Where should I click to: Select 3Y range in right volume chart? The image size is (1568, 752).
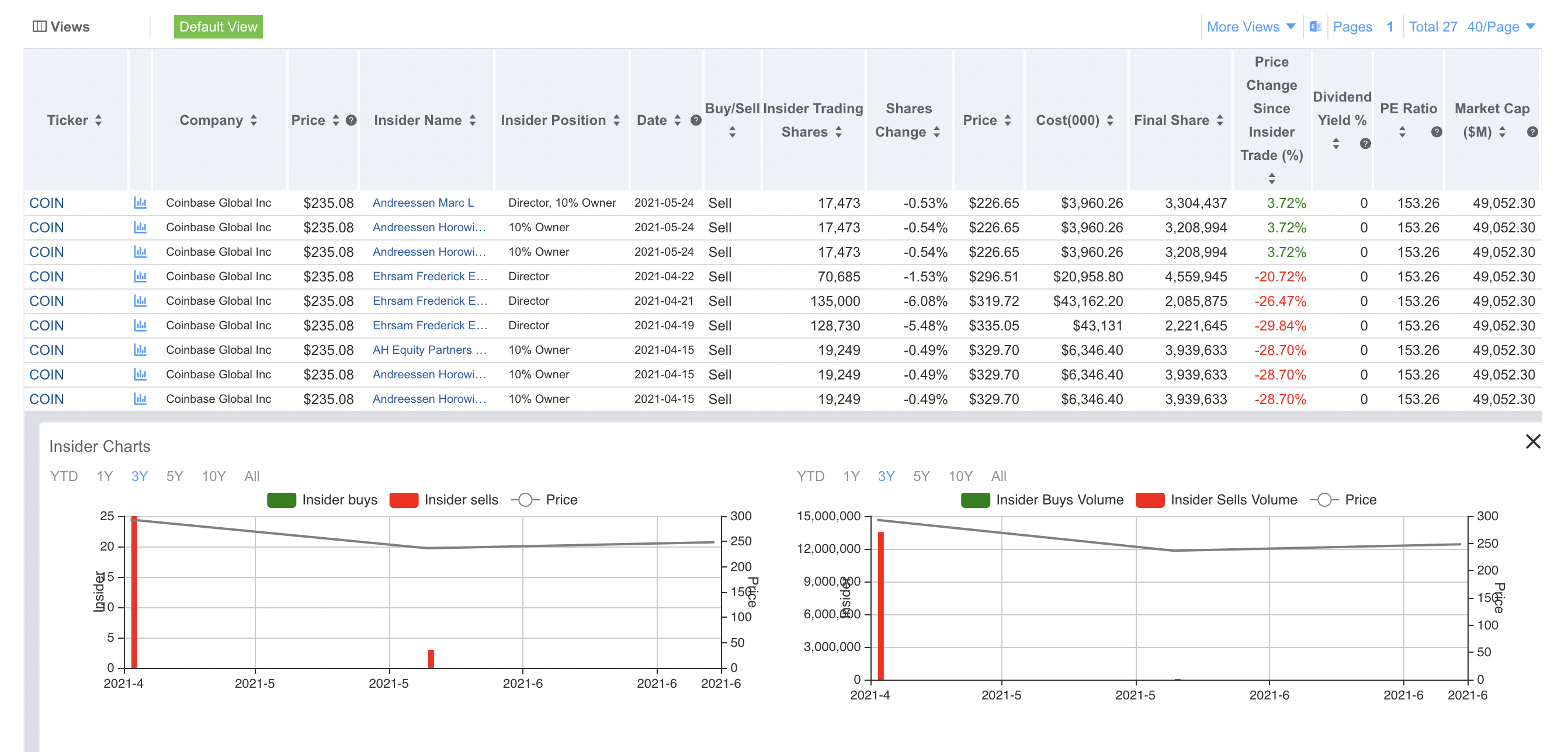886,476
